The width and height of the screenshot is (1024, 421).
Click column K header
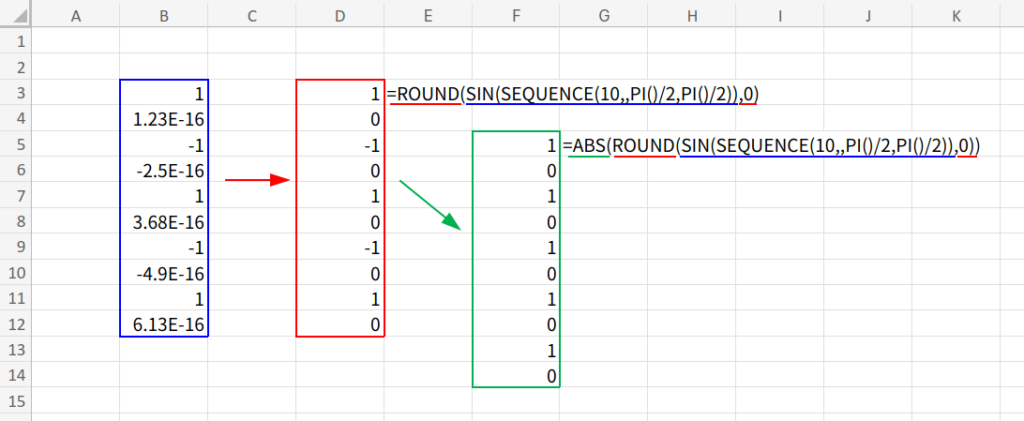click(956, 16)
